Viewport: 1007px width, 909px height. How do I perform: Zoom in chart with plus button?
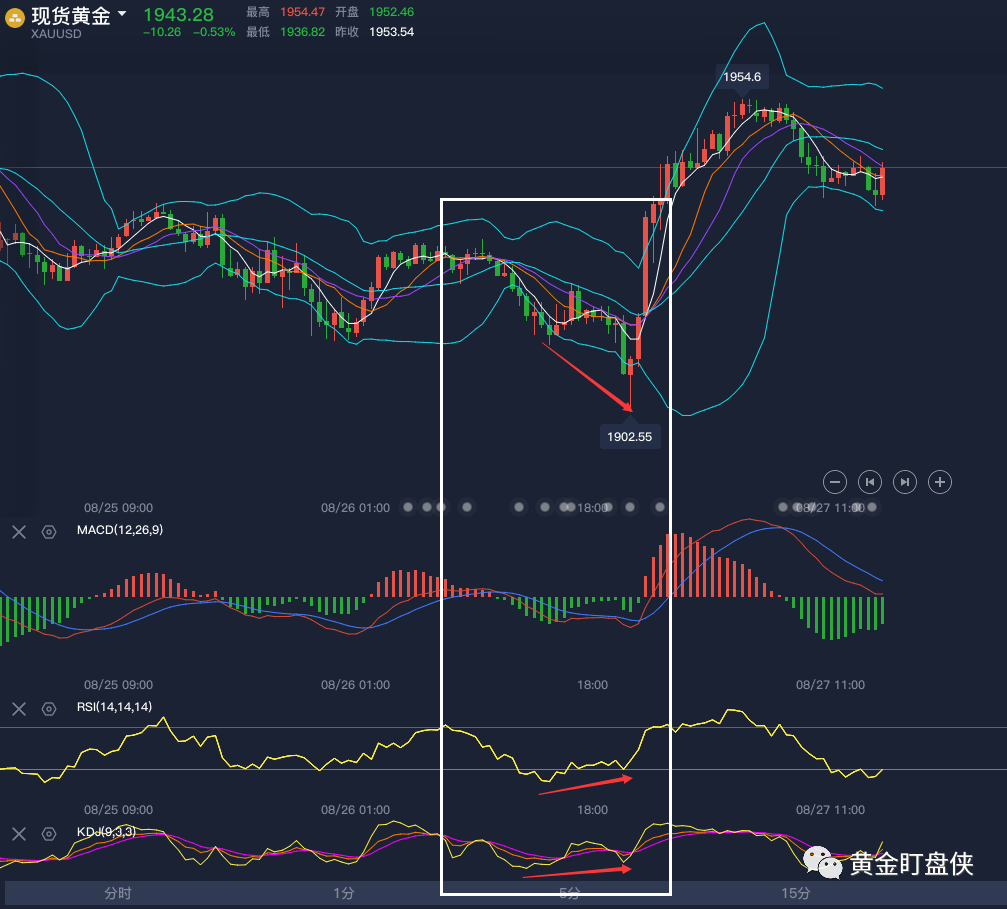pyautogui.click(x=940, y=482)
